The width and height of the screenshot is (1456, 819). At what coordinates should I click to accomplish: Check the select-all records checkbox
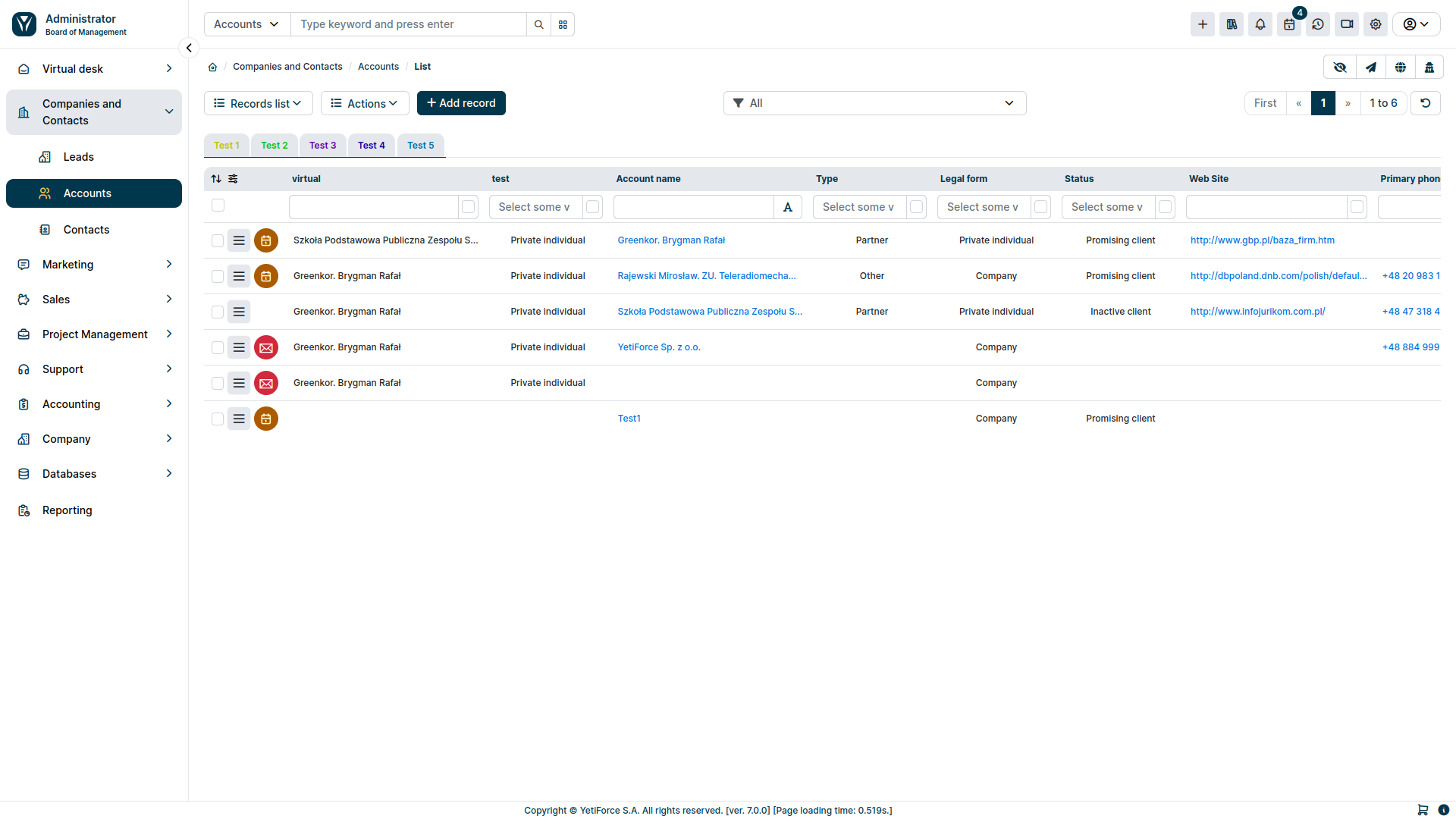(x=218, y=206)
